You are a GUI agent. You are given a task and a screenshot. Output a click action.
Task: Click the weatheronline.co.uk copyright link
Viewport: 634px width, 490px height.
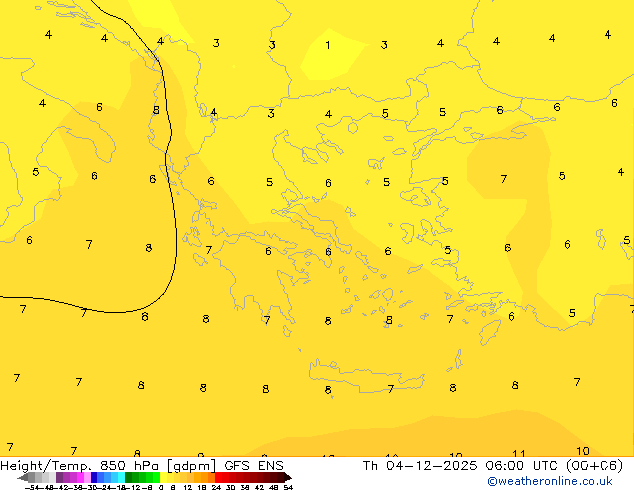click(x=550, y=481)
